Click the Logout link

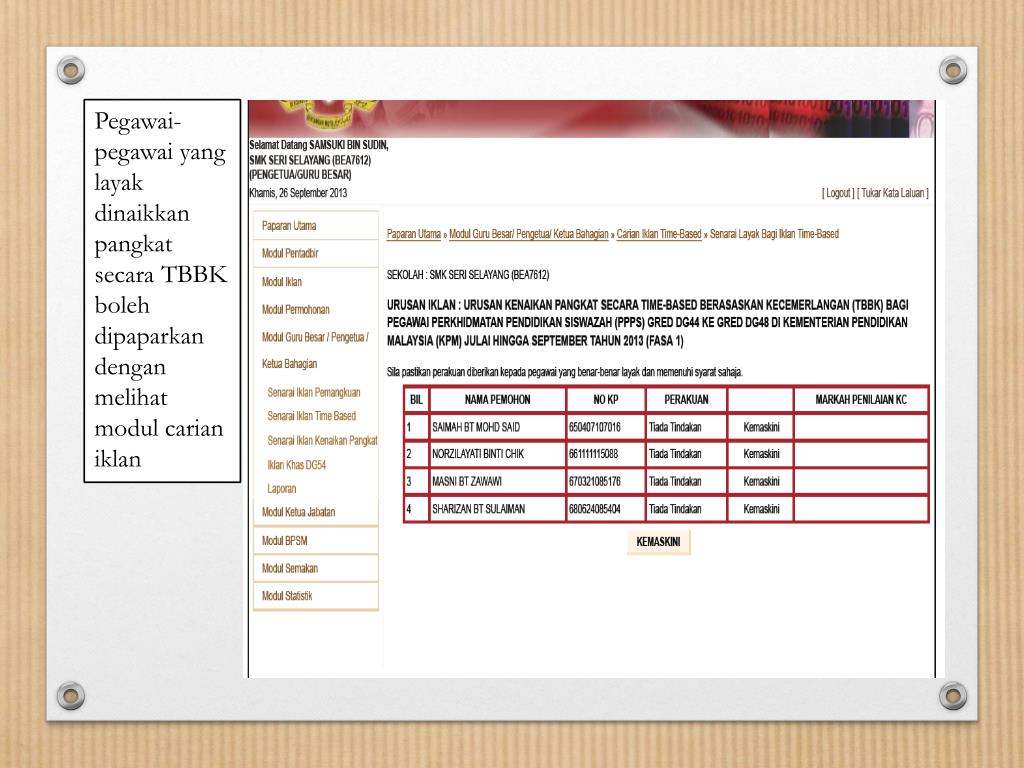tap(839, 193)
